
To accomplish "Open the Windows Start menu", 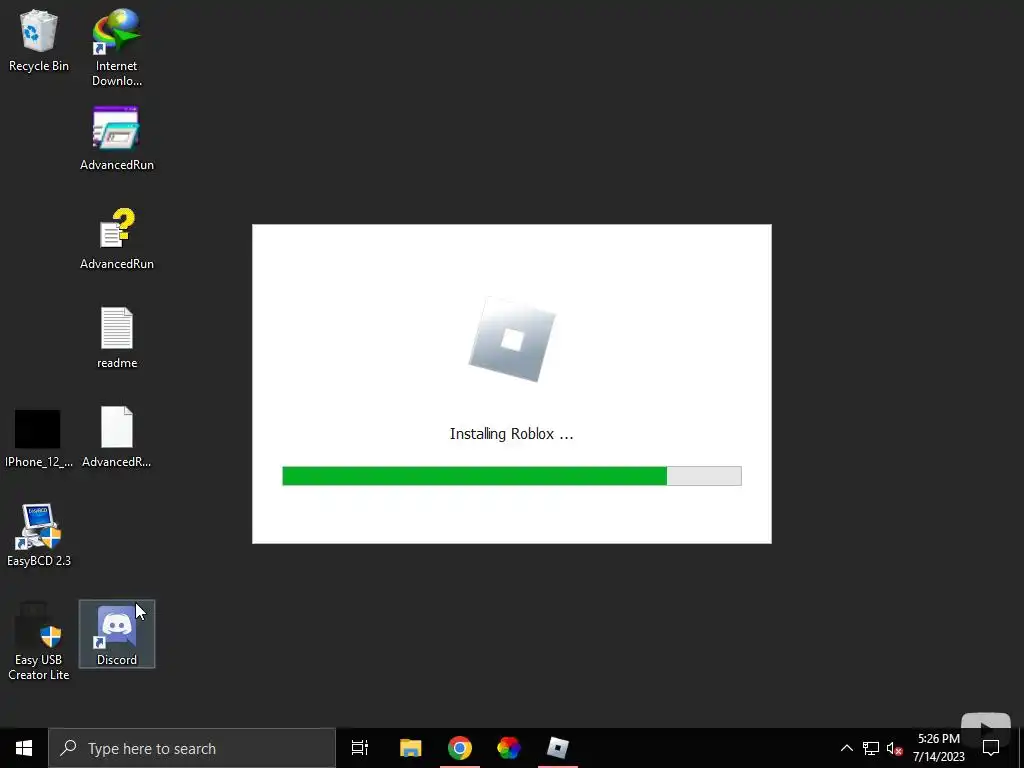I will coord(24,748).
